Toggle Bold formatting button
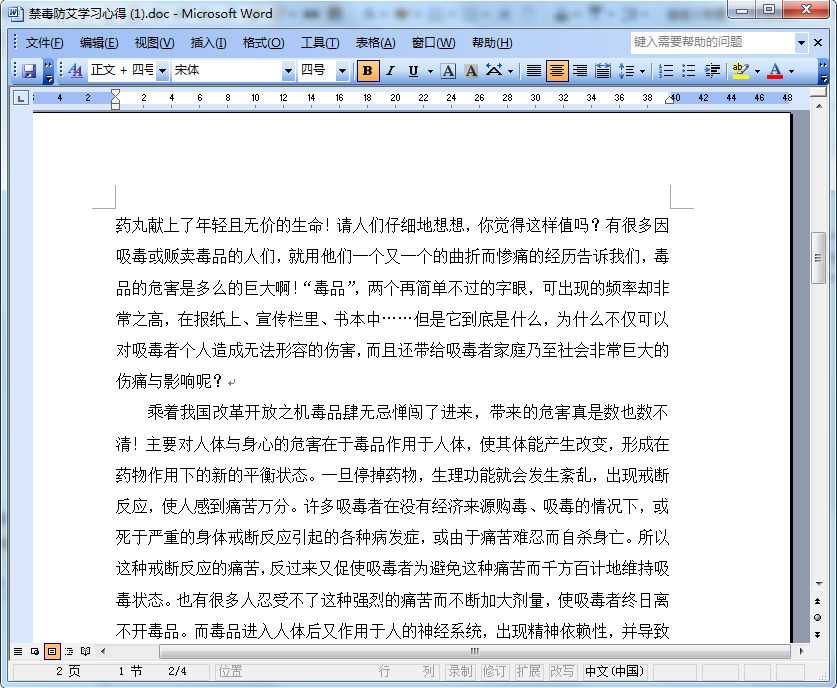This screenshot has height=688, width=837. tap(367, 70)
